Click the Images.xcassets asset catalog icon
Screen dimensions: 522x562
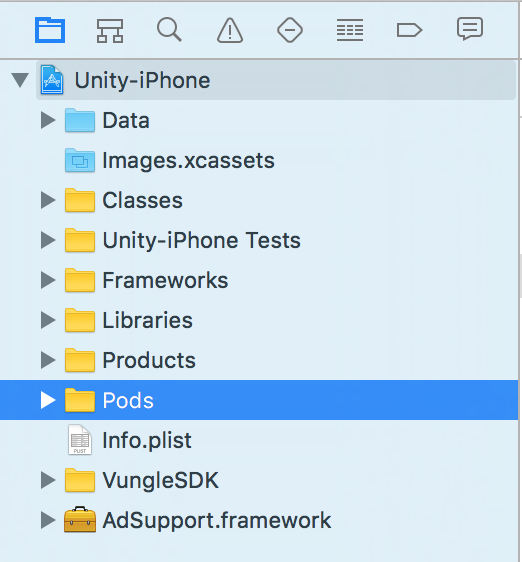click(80, 160)
